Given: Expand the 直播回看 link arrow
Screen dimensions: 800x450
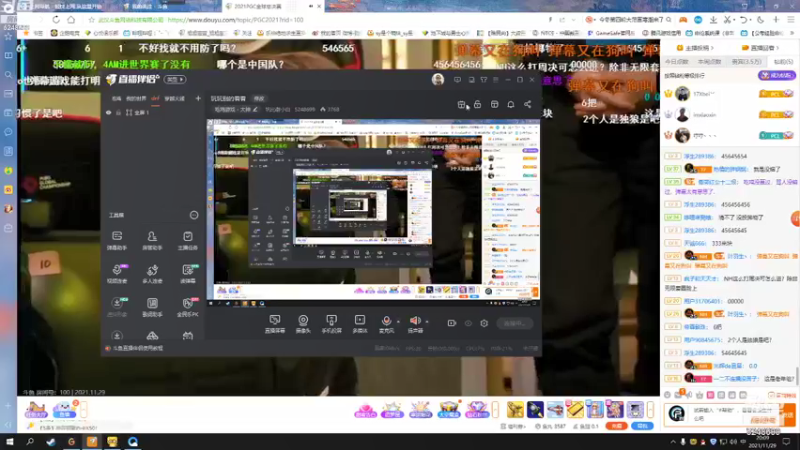Looking at the screenshot, I should (x=777, y=48).
